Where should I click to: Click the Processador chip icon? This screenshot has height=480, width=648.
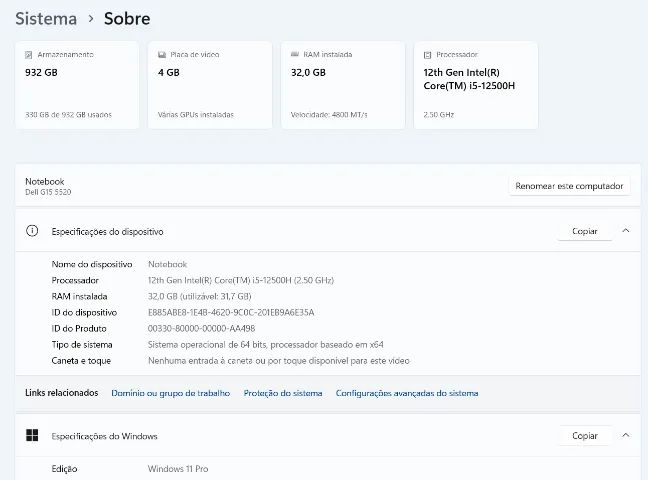[427, 55]
